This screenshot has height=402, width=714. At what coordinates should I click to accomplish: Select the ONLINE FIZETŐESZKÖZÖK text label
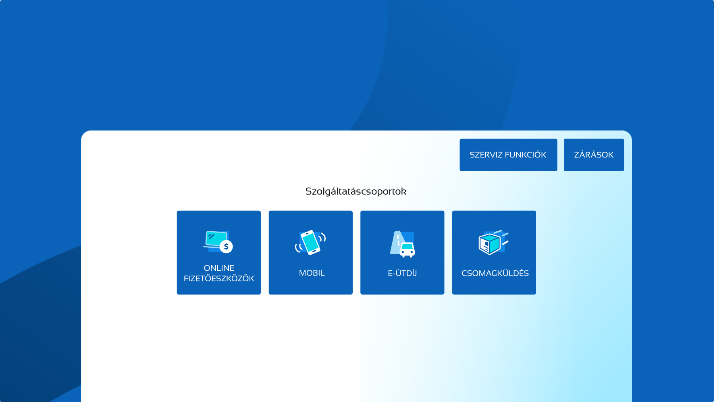[x=218, y=273]
